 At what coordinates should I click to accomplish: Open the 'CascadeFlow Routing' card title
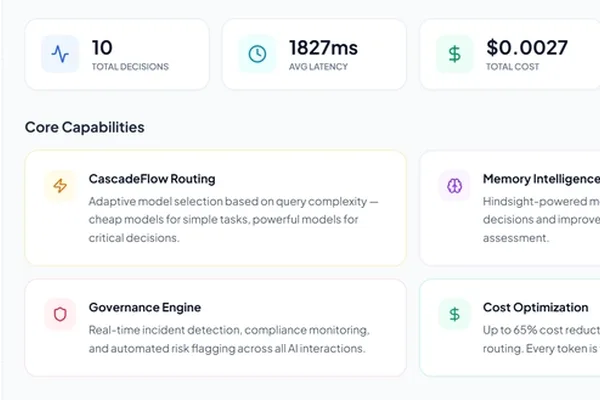[152, 179]
